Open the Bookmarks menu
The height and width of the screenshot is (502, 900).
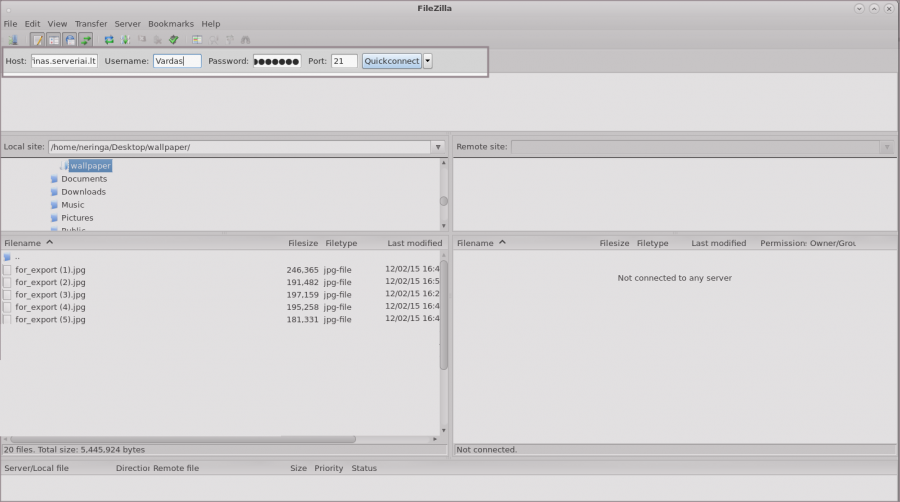pos(170,24)
